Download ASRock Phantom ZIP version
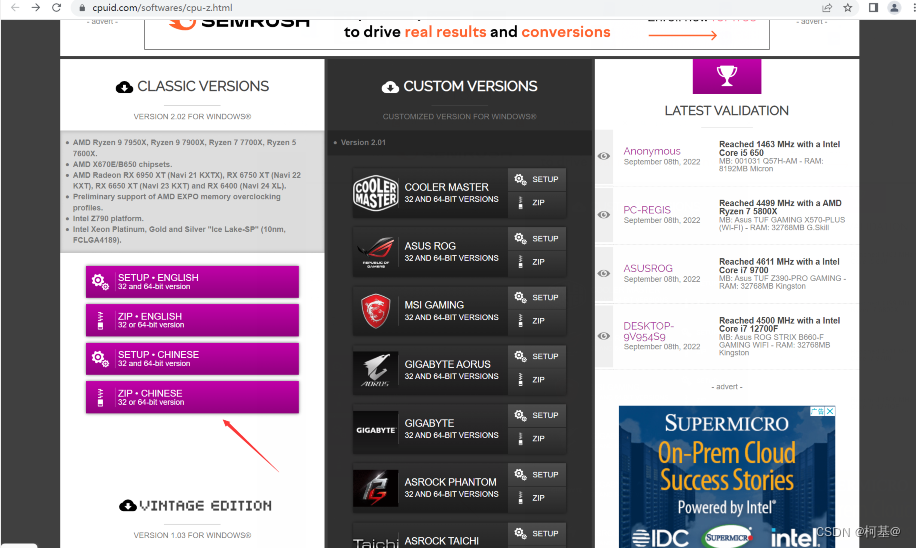The width and height of the screenshot is (916, 548). [x=537, y=498]
